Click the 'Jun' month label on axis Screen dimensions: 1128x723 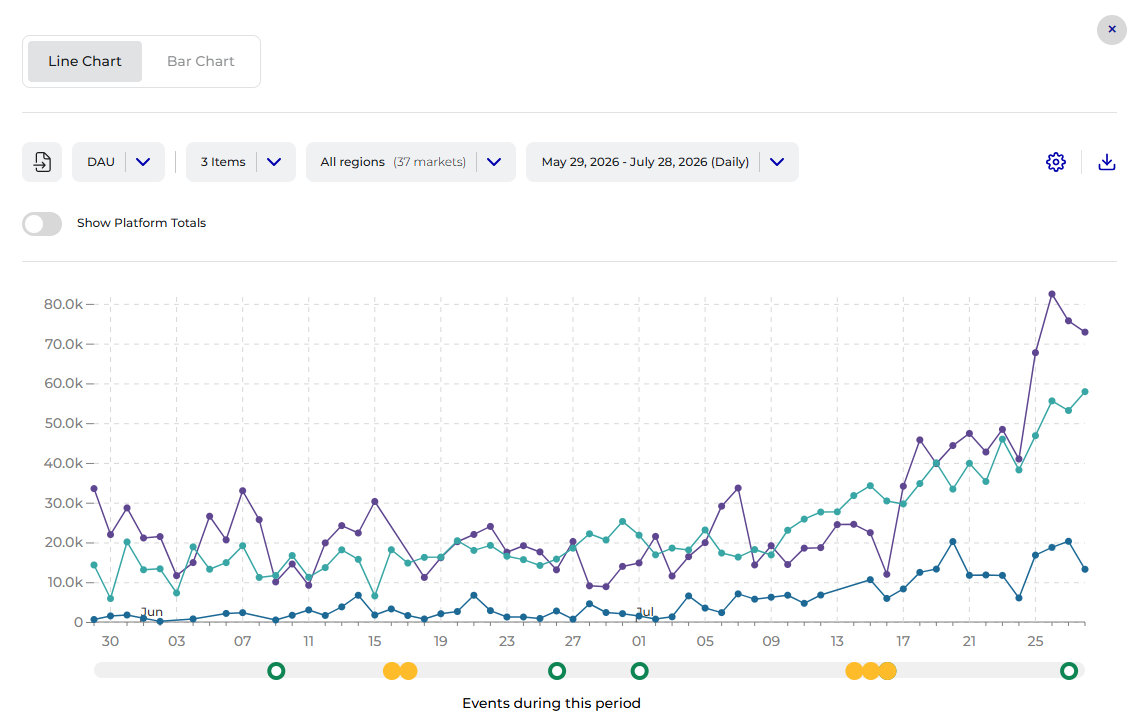point(152,611)
